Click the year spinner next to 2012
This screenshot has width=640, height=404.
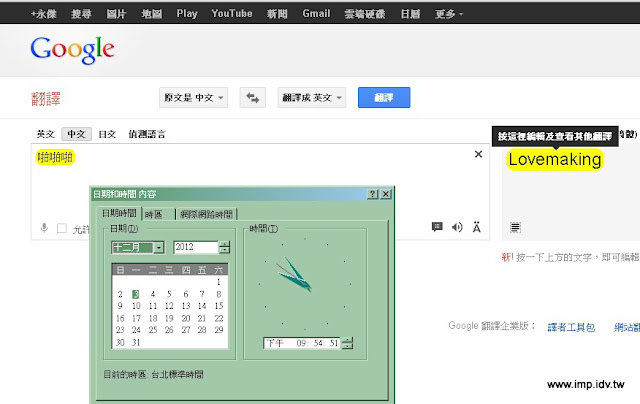click(x=224, y=247)
